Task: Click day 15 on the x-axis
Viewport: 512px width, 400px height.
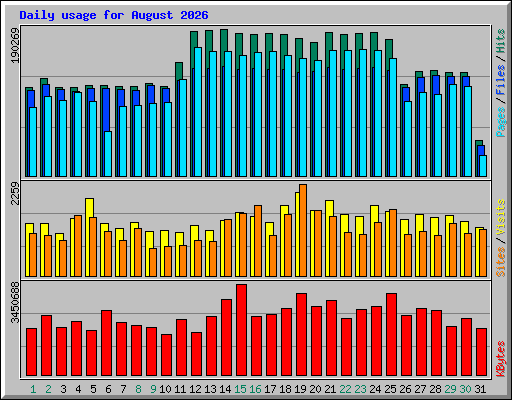Action: pyautogui.click(x=240, y=389)
